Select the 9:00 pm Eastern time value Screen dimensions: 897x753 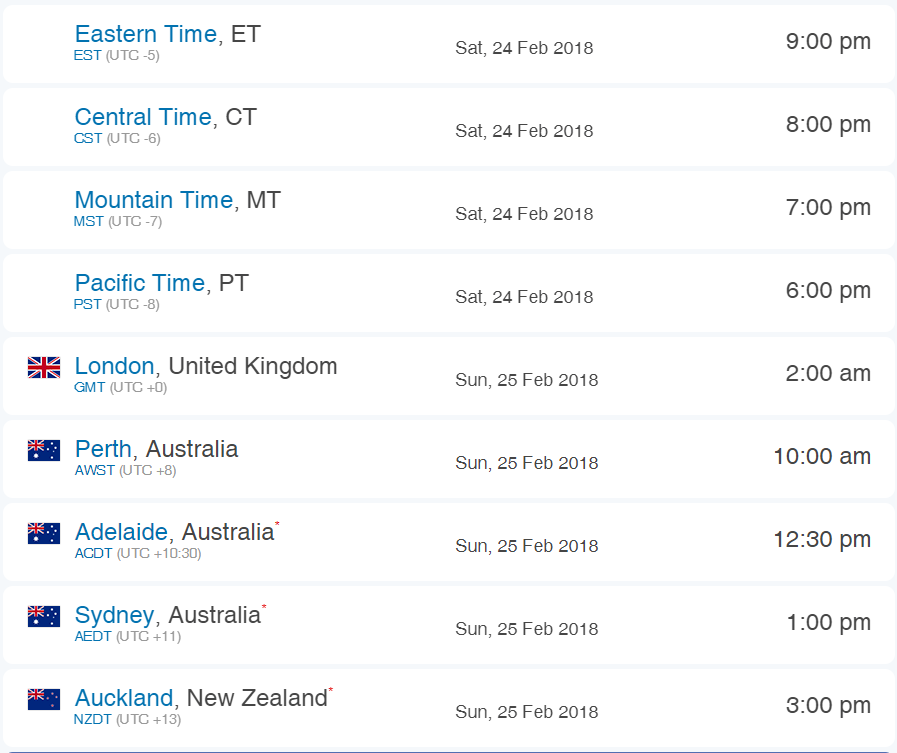(828, 41)
